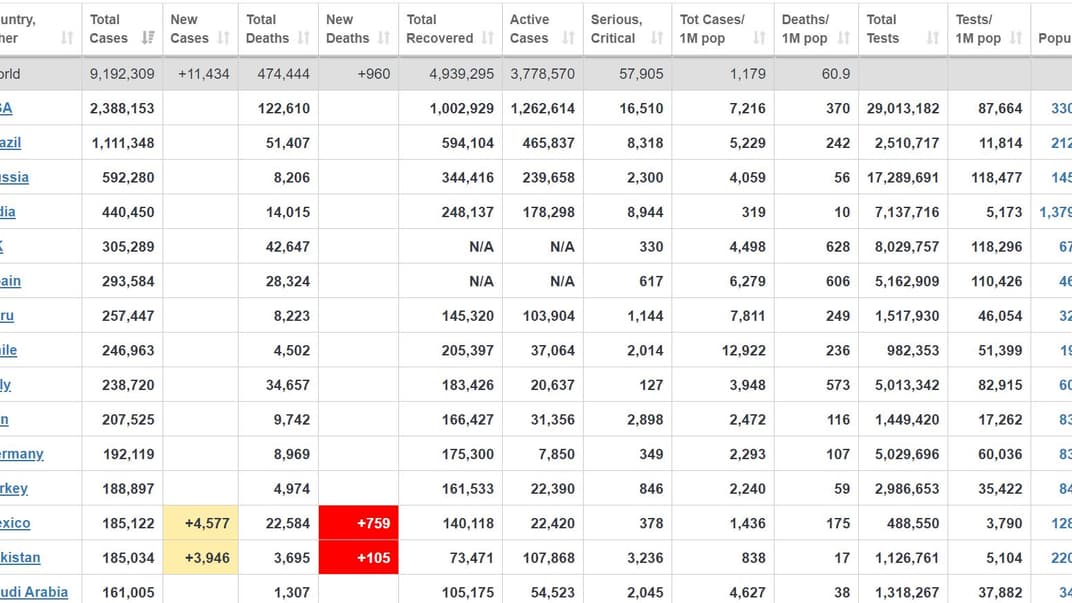Screen dimensions: 1072x603
Task: Click the World row total cases 9,192,309
Action: [x=122, y=74]
